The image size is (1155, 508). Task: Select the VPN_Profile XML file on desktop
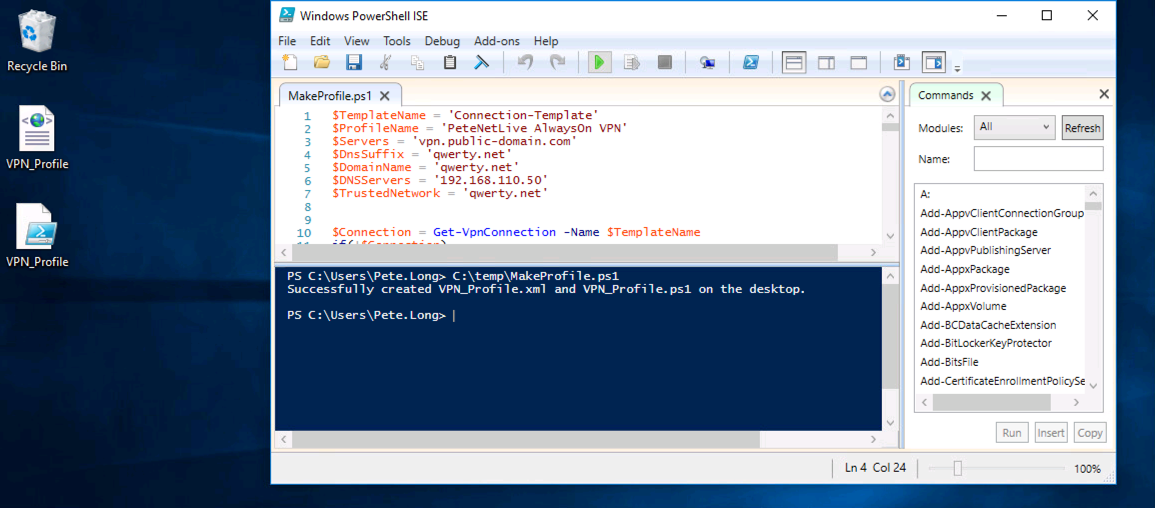pos(37,138)
